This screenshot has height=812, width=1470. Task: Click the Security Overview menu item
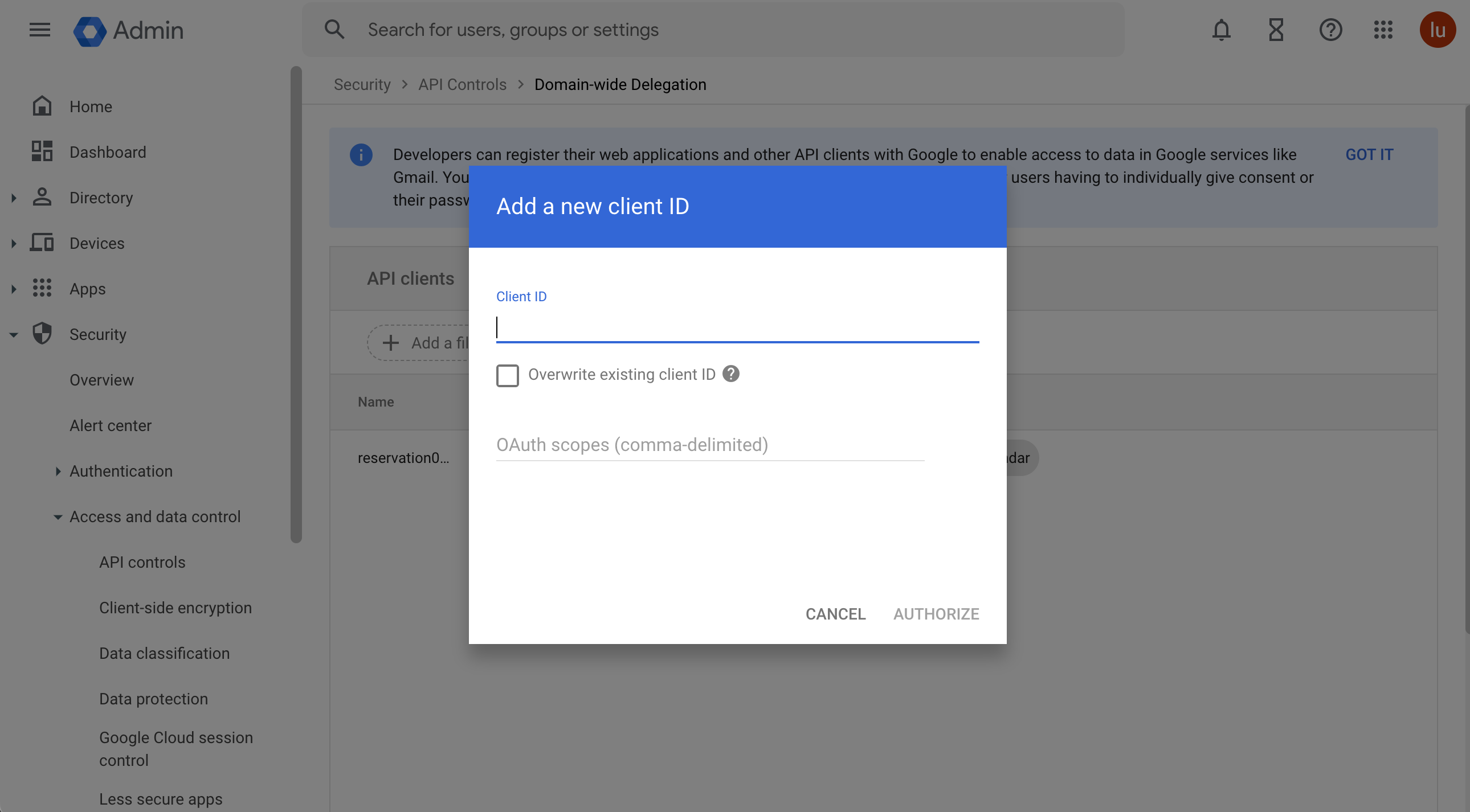101,379
